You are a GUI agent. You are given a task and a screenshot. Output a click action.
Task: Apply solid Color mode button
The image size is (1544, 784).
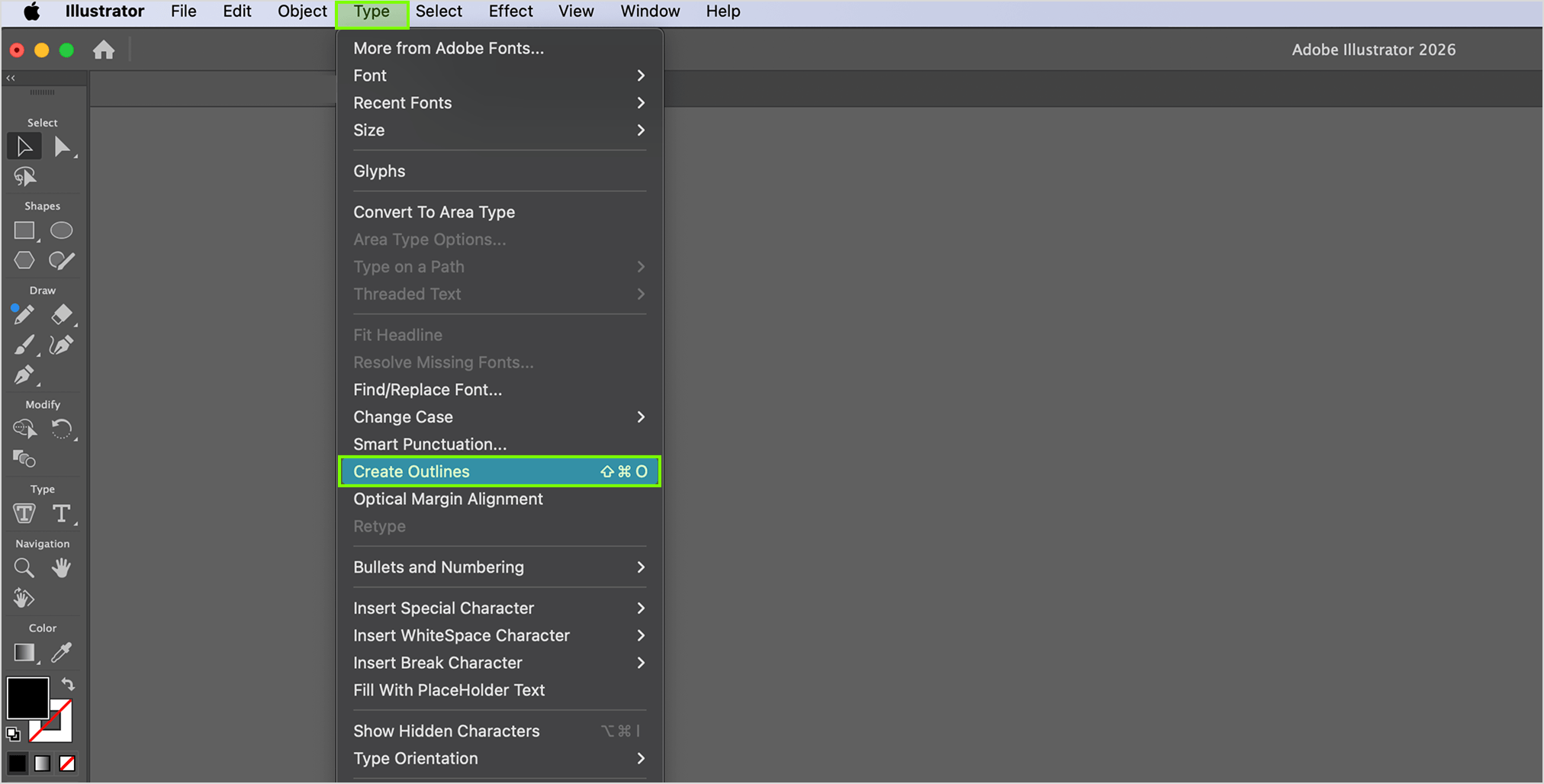(x=18, y=763)
